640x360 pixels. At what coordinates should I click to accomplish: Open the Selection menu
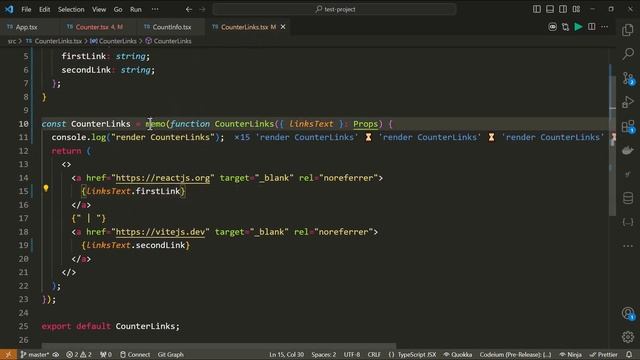tap(71, 9)
